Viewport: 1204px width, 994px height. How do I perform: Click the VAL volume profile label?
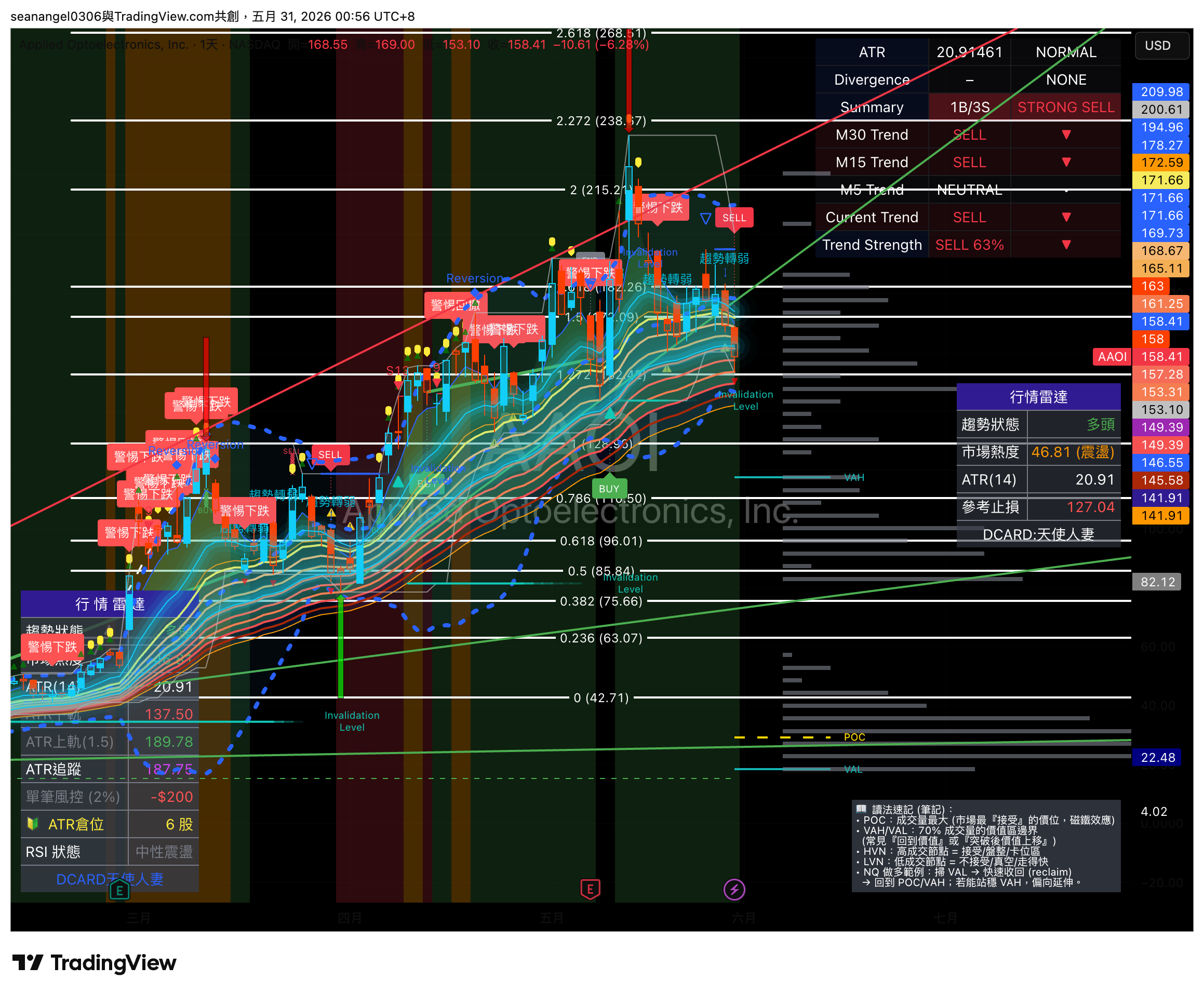852,770
